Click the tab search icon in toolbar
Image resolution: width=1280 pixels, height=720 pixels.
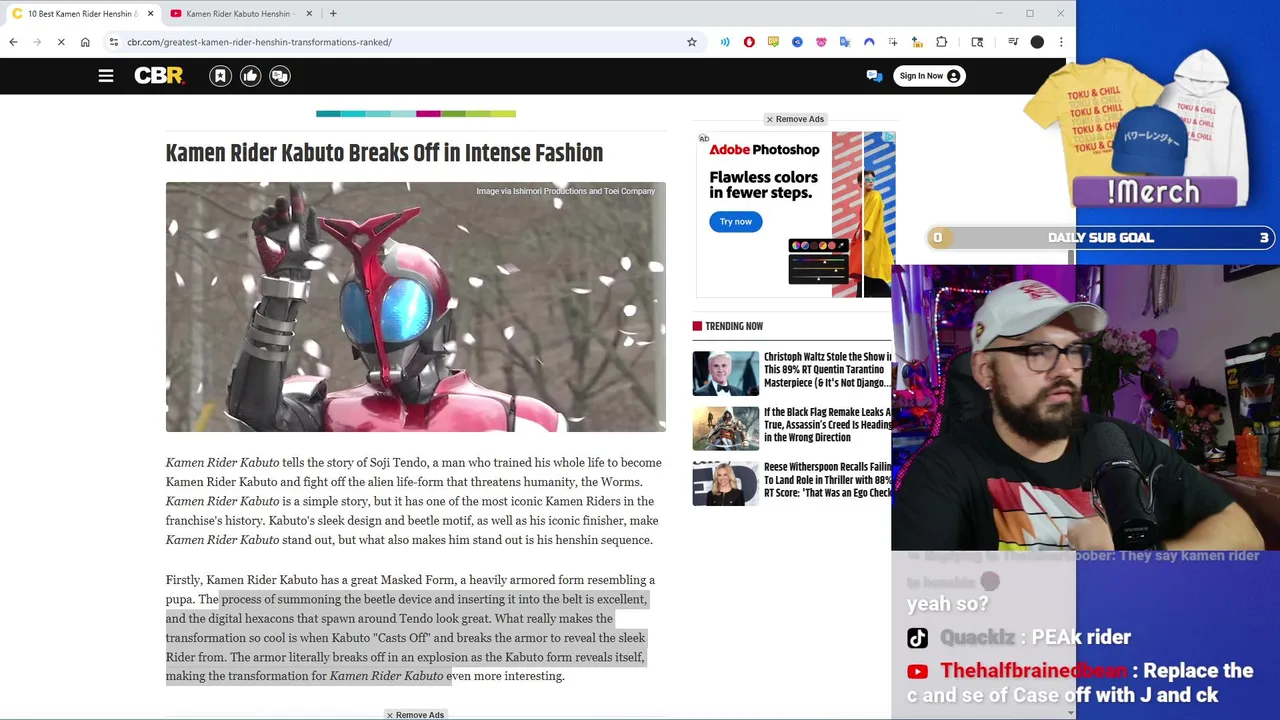pos(977,42)
